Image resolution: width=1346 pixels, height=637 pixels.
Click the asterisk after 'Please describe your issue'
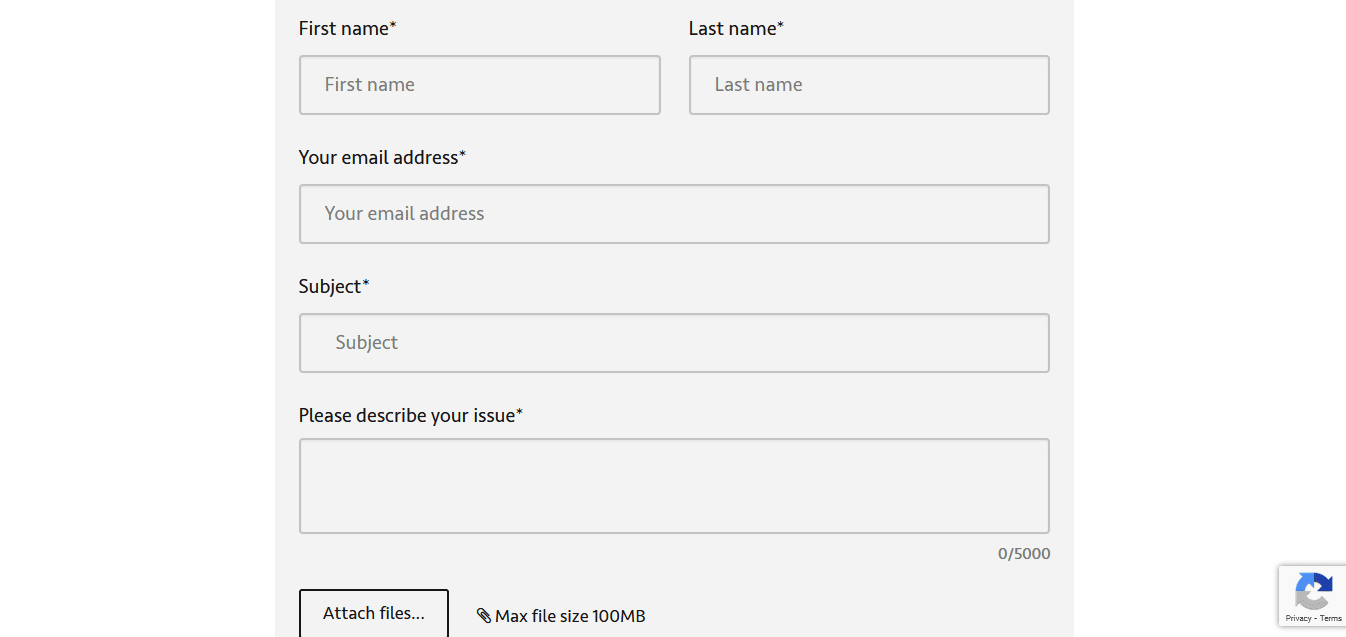tap(519, 412)
